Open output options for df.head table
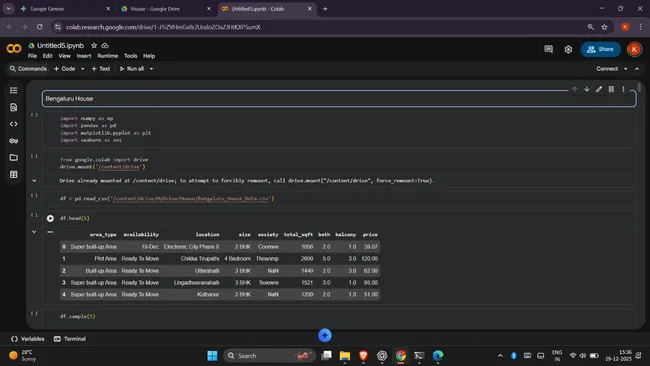The image size is (650, 366). point(50,232)
